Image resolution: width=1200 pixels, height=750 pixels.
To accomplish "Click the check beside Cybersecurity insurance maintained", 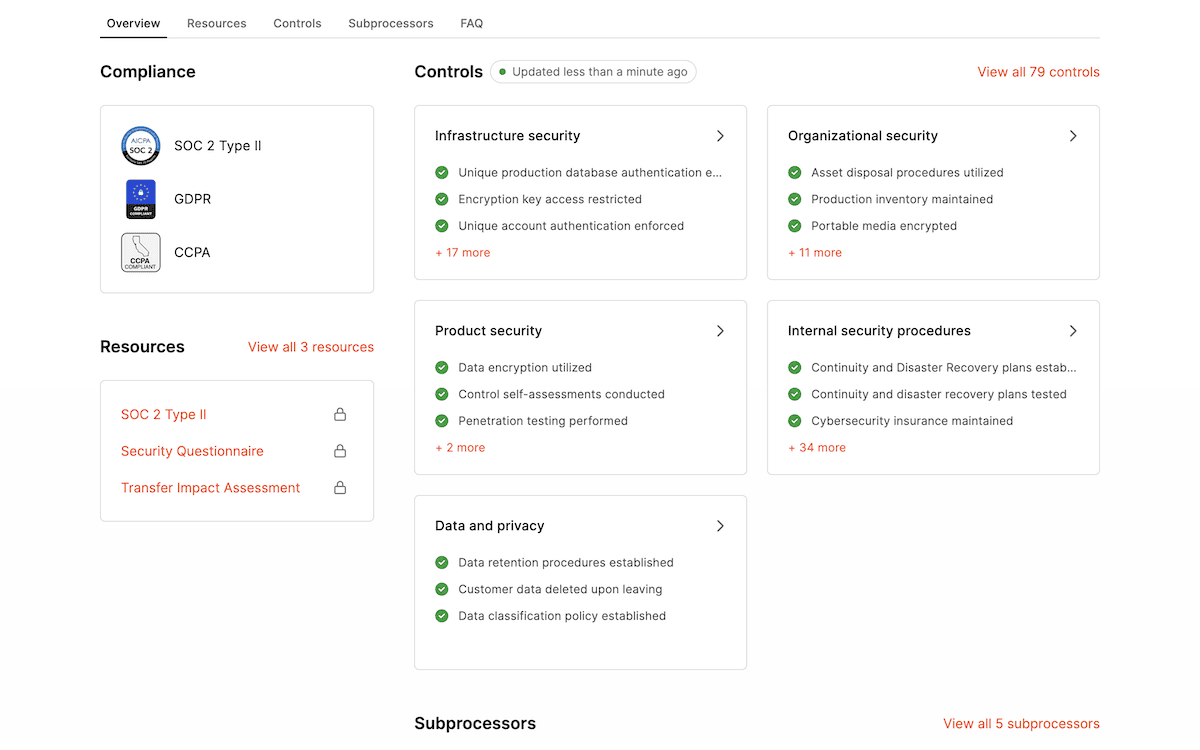I will [794, 421].
